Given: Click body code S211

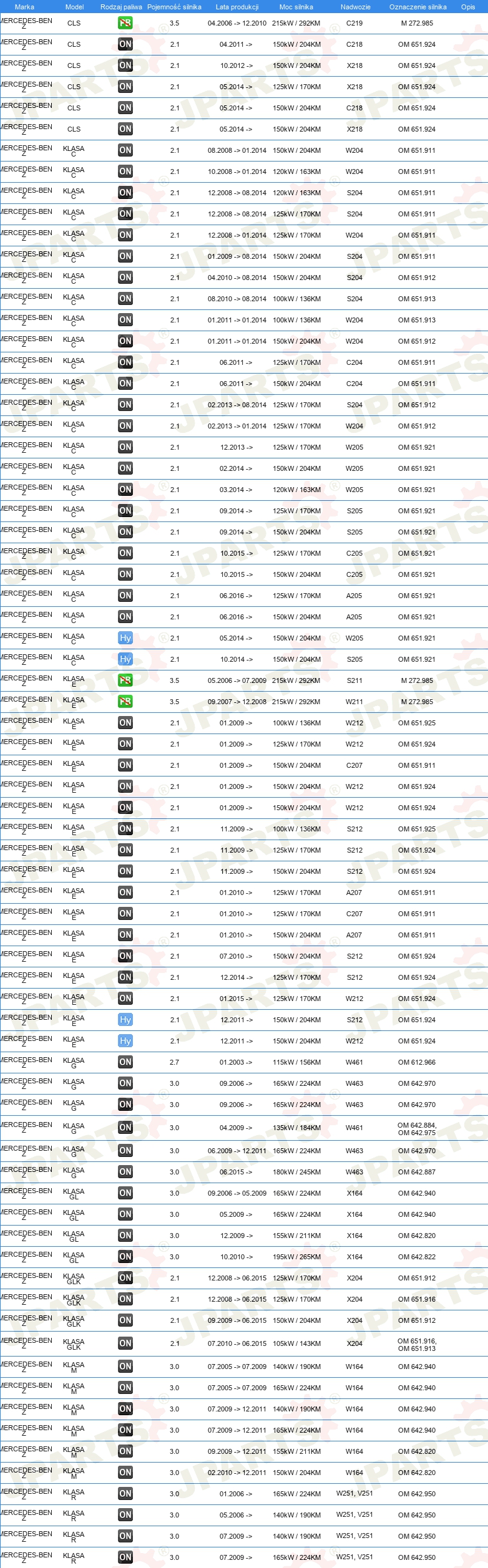Looking at the screenshot, I should [x=354, y=680].
